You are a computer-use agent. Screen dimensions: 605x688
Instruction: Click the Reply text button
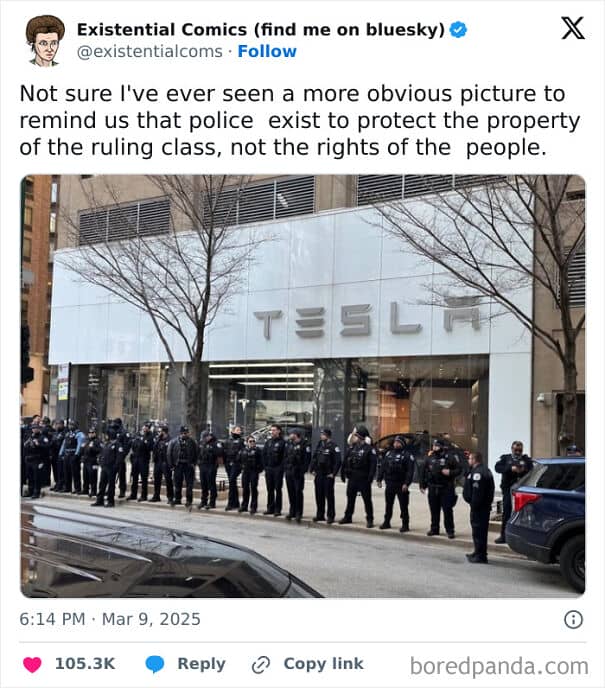point(201,663)
